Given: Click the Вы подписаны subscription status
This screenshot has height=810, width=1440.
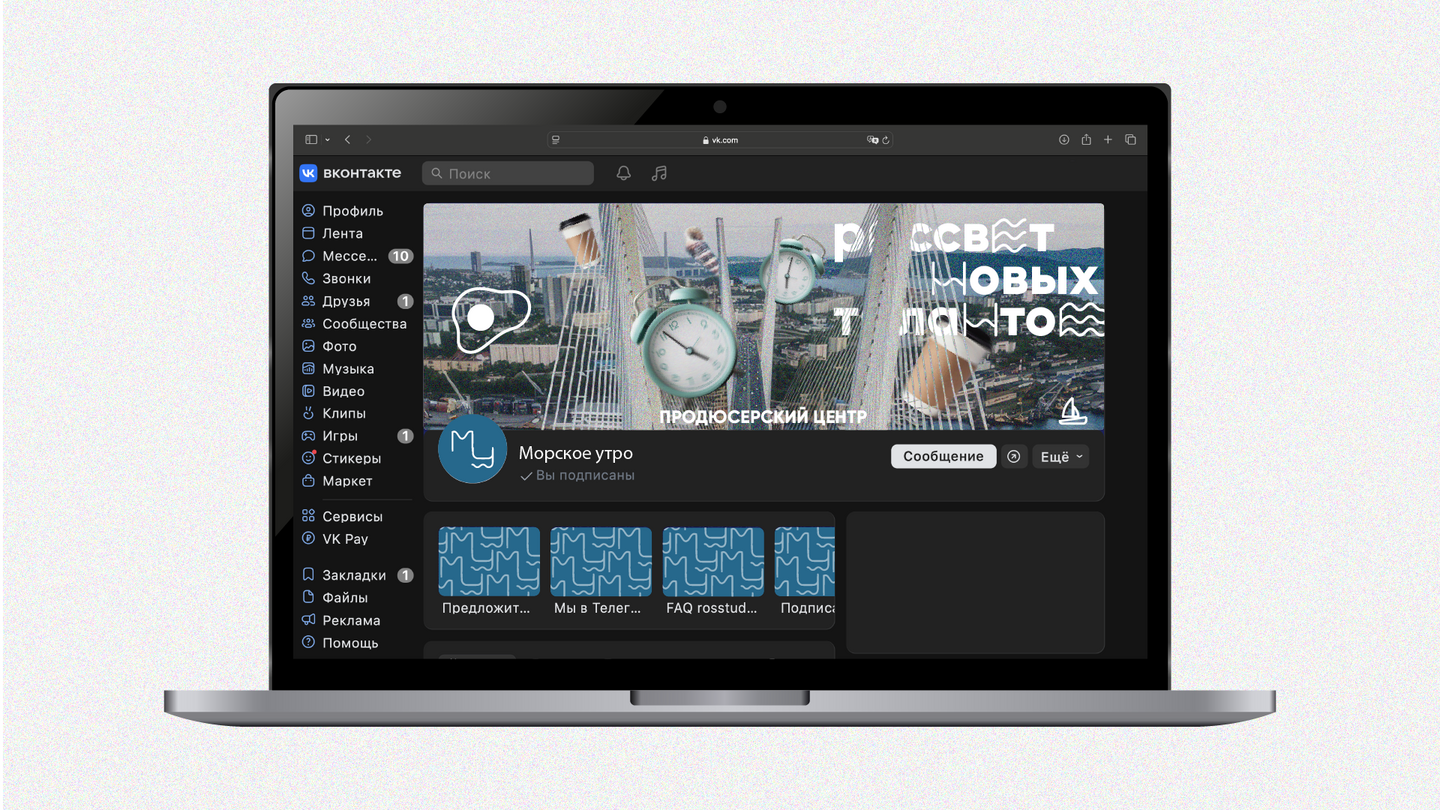Looking at the screenshot, I should point(577,476).
